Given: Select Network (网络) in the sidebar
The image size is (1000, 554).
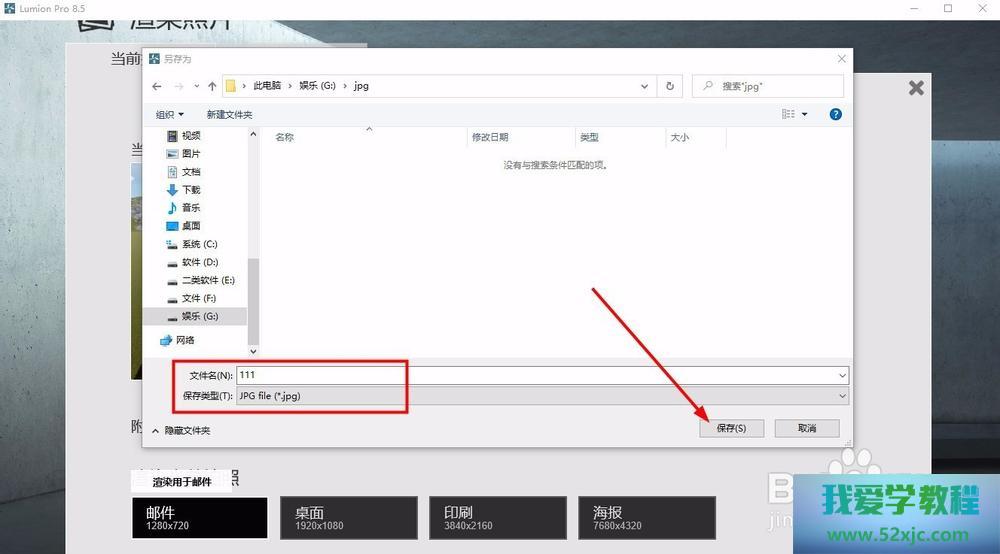Looking at the screenshot, I should (184, 340).
